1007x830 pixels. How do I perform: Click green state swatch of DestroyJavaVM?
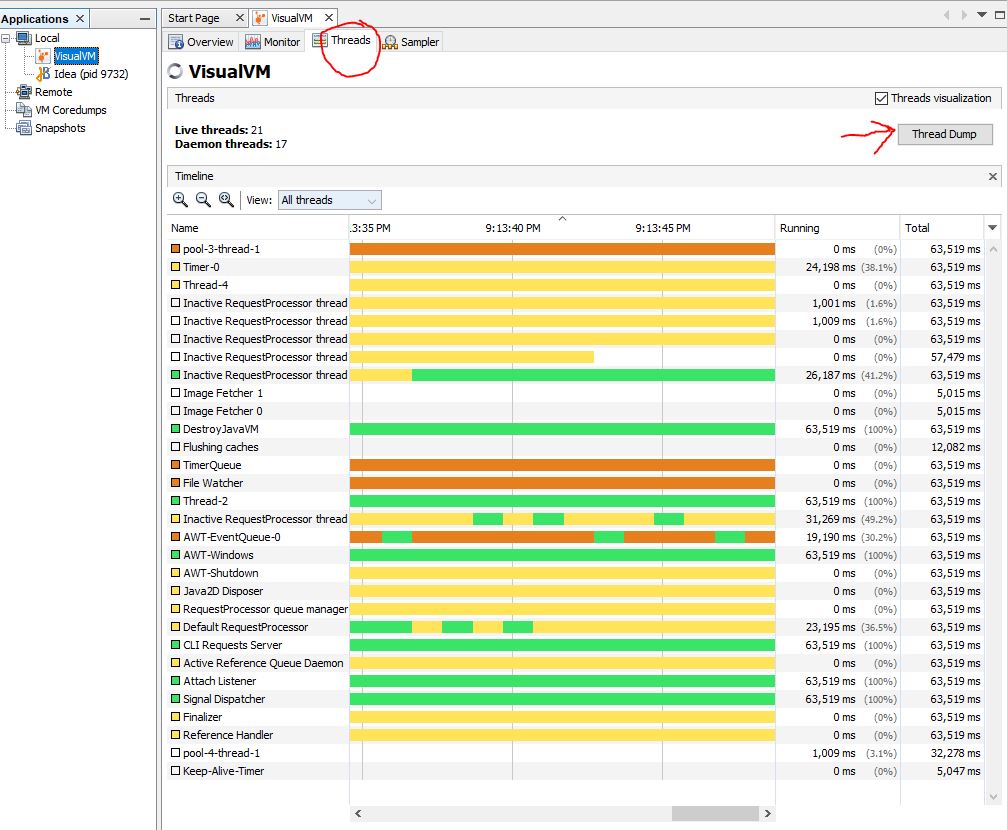click(x=175, y=428)
